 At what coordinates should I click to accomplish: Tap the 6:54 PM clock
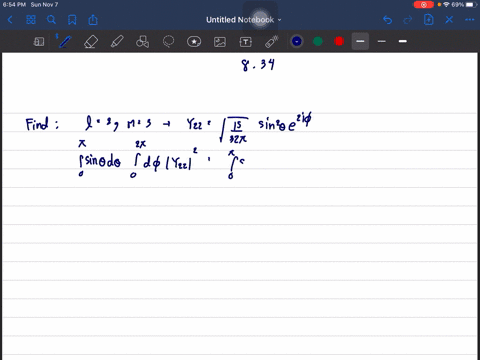pyautogui.click(x=14, y=5)
